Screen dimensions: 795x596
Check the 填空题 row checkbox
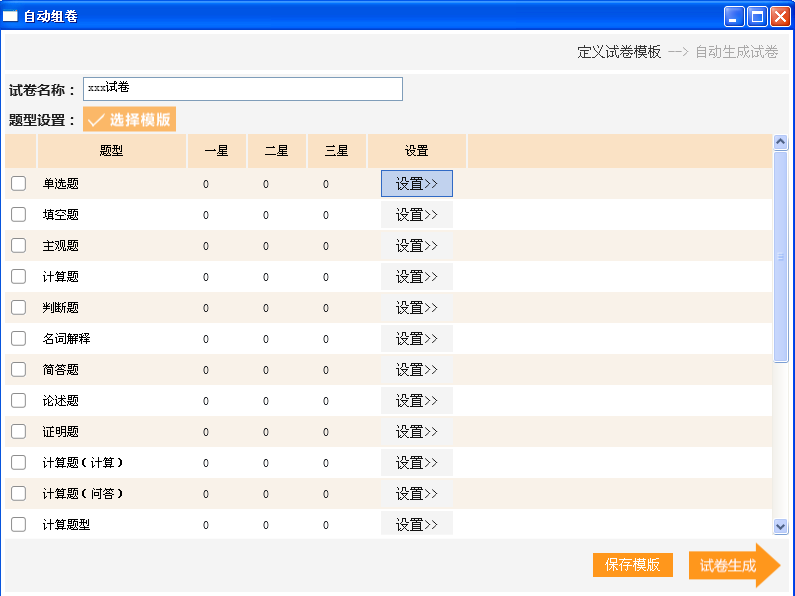point(19,214)
